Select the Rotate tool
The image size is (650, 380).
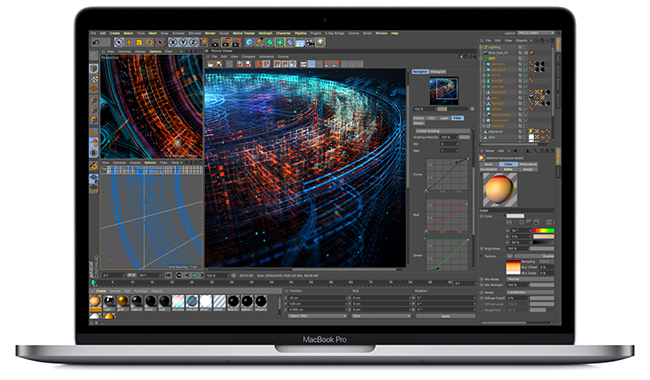pos(149,42)
